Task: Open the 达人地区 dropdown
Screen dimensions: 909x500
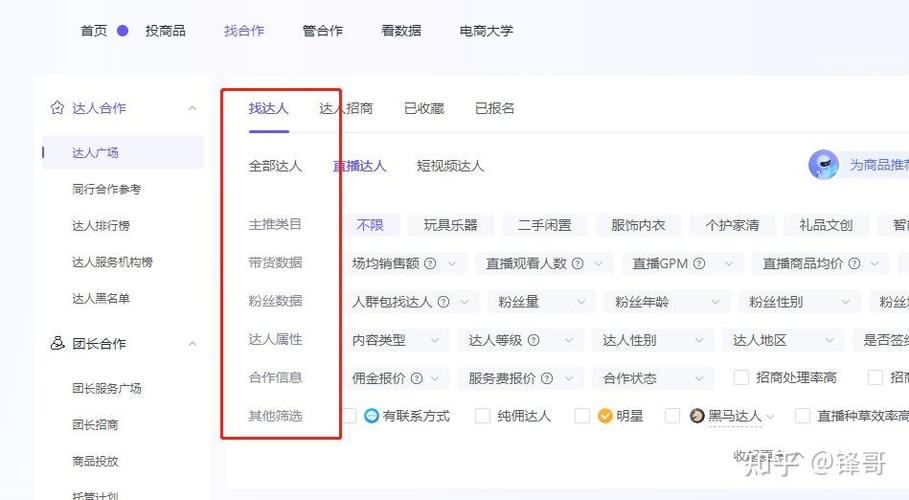Action: pos(783,340)
